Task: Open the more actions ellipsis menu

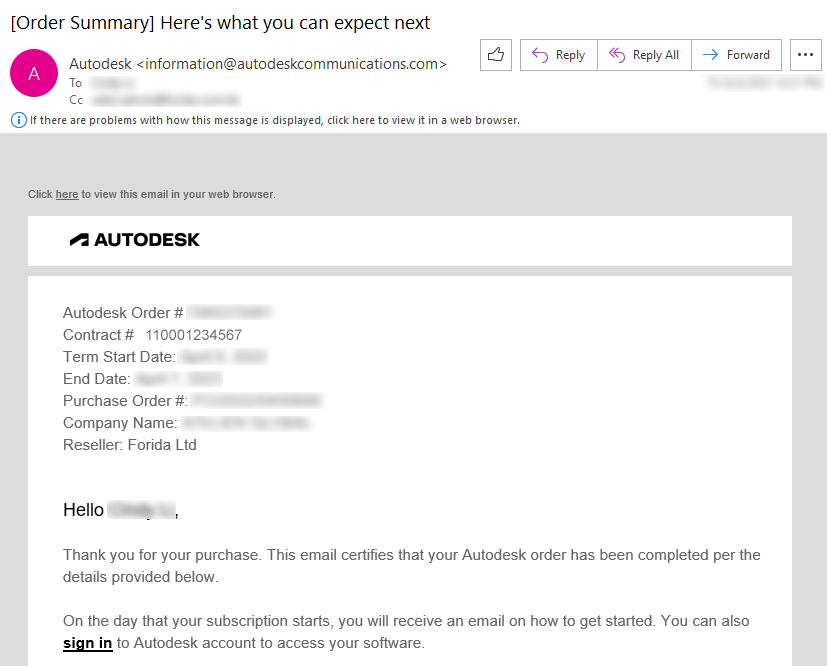Action: pos(805,55)
